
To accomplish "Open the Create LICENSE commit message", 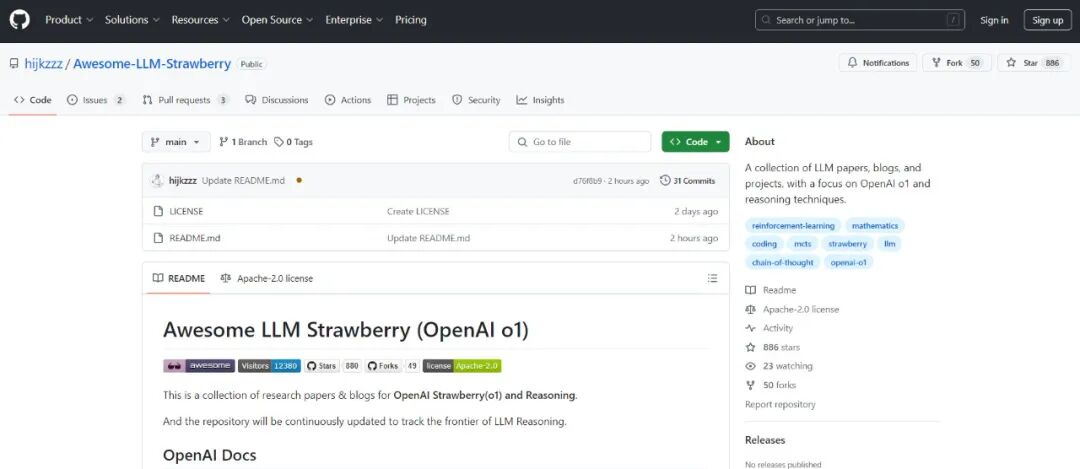I will tap(418, 211).
